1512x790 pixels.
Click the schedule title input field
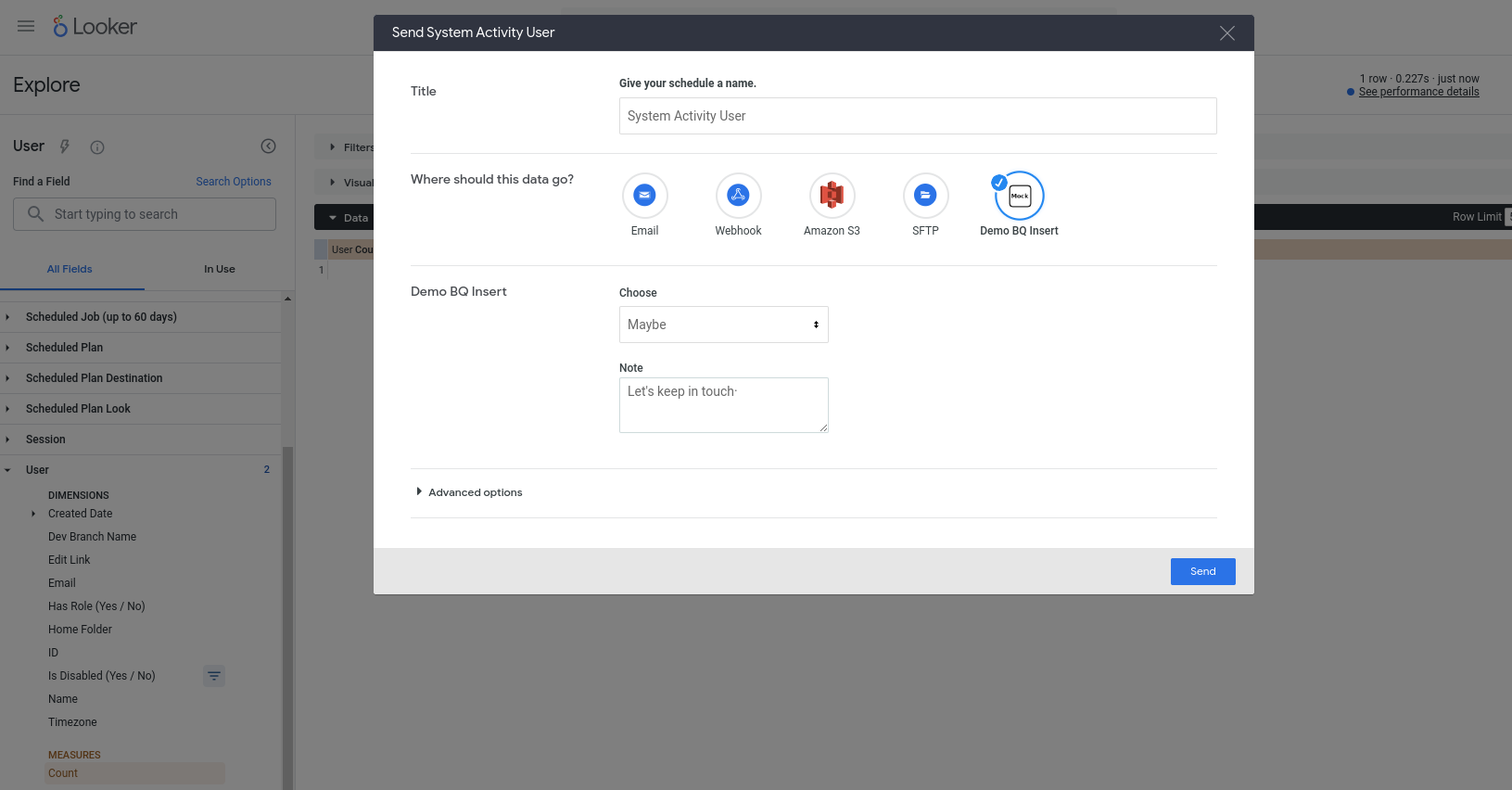[x=917, y=116]
